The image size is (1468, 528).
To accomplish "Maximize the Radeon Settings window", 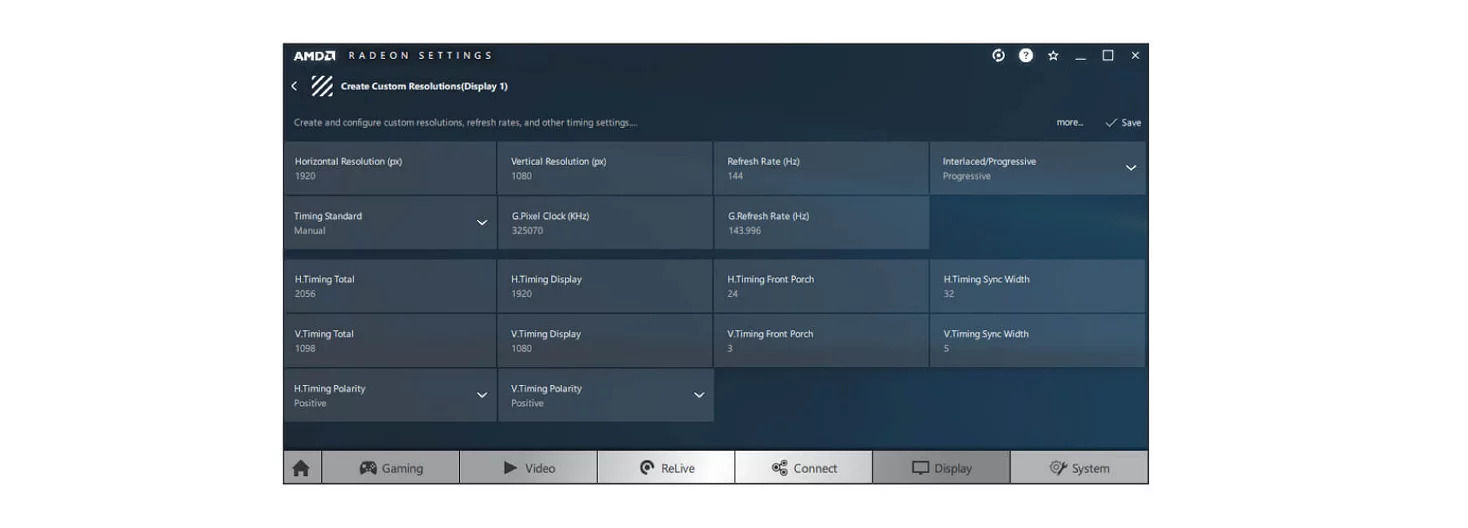I will pyautogui.click(x=1108, y=56).
